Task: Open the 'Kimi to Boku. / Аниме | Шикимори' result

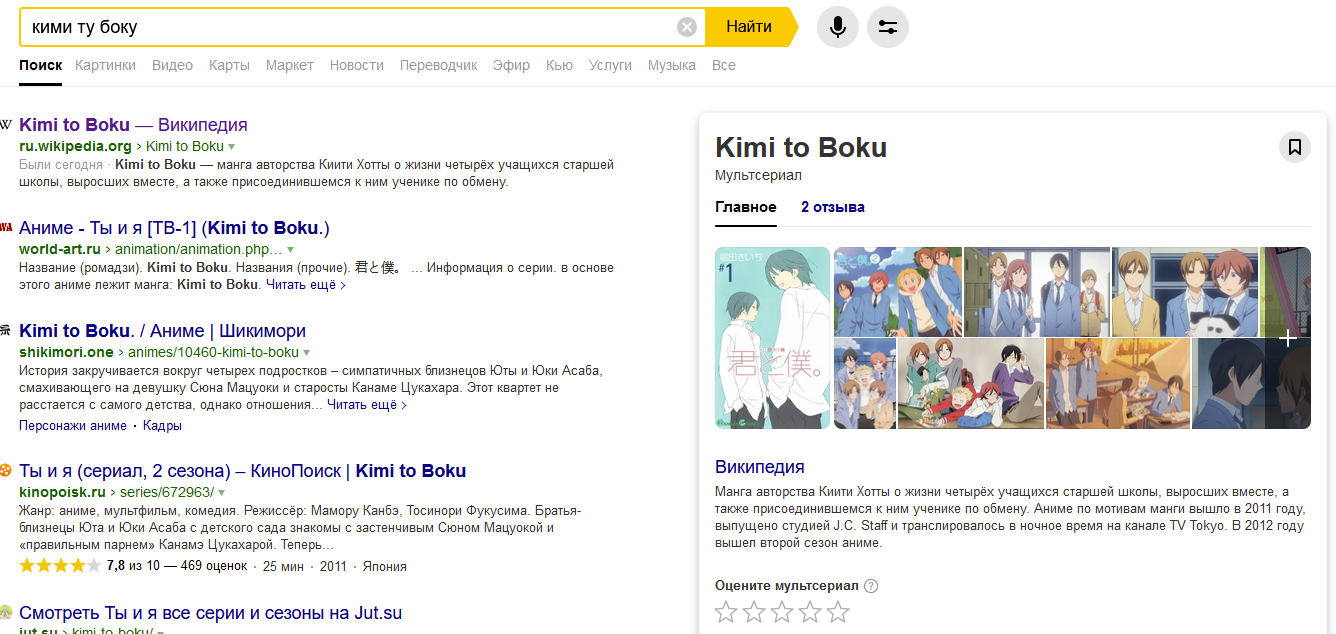Action: click(x=162, y=331)
